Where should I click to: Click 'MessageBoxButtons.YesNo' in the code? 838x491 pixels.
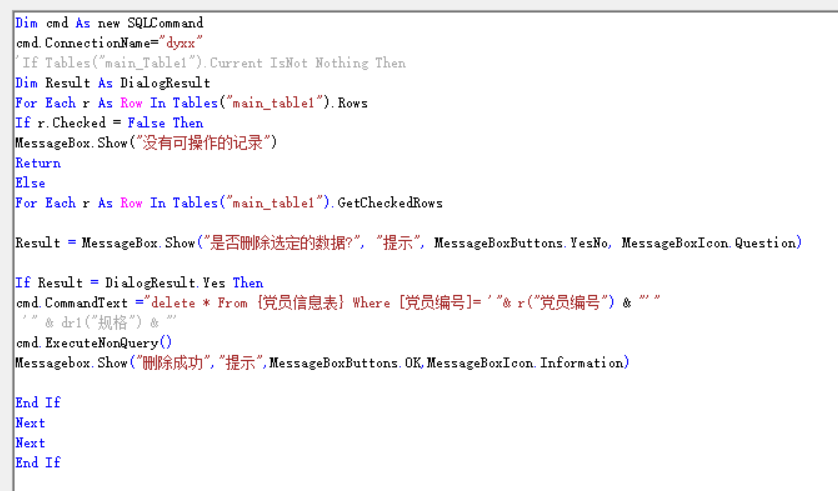[521, 243]
